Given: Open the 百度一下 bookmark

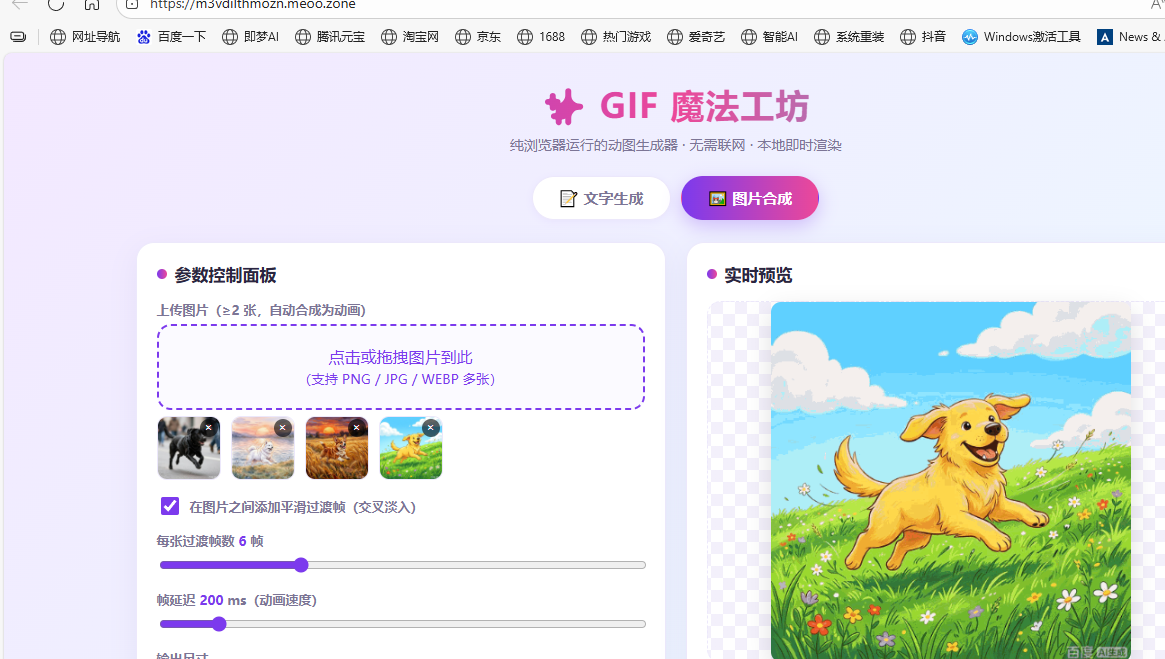Looking at the screenshot, I should coord(172,36).
